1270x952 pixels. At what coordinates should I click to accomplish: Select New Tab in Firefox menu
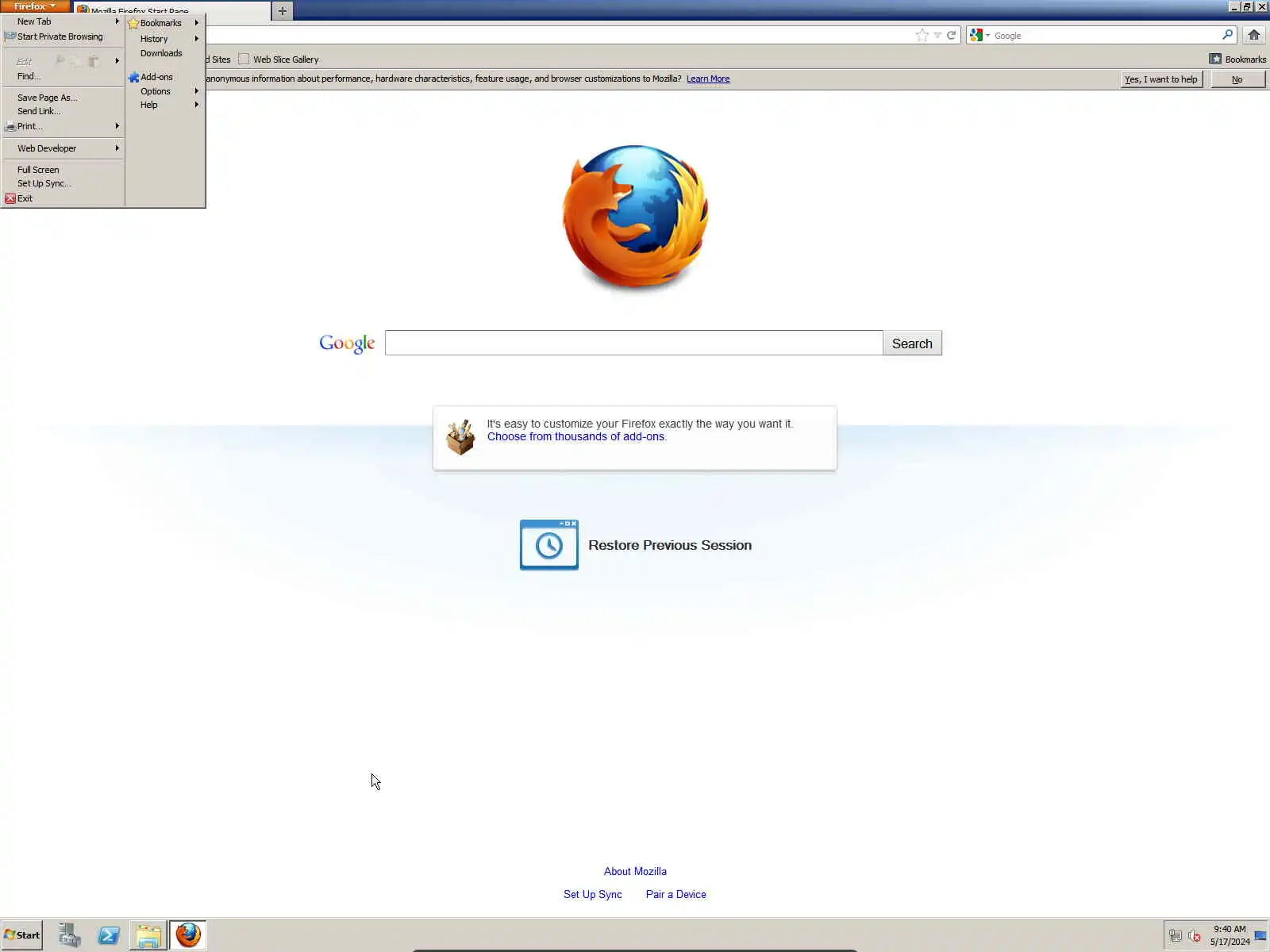point(62,21)
